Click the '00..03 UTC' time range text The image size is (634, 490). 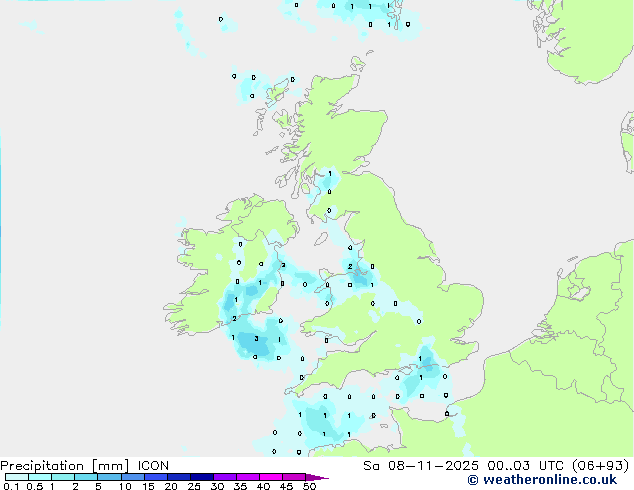coord(526,466)
